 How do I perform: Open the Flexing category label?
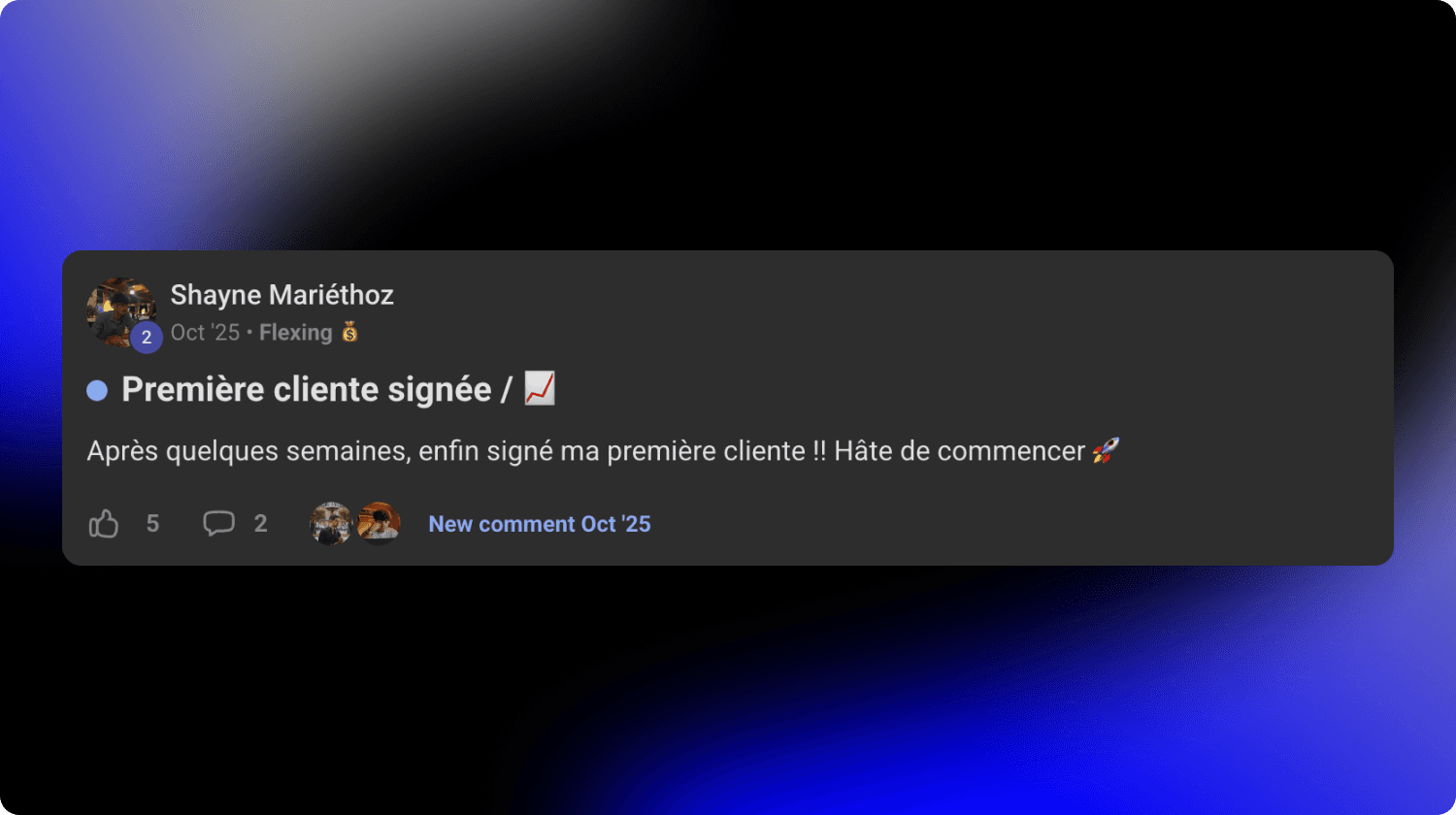pos(296,333)
